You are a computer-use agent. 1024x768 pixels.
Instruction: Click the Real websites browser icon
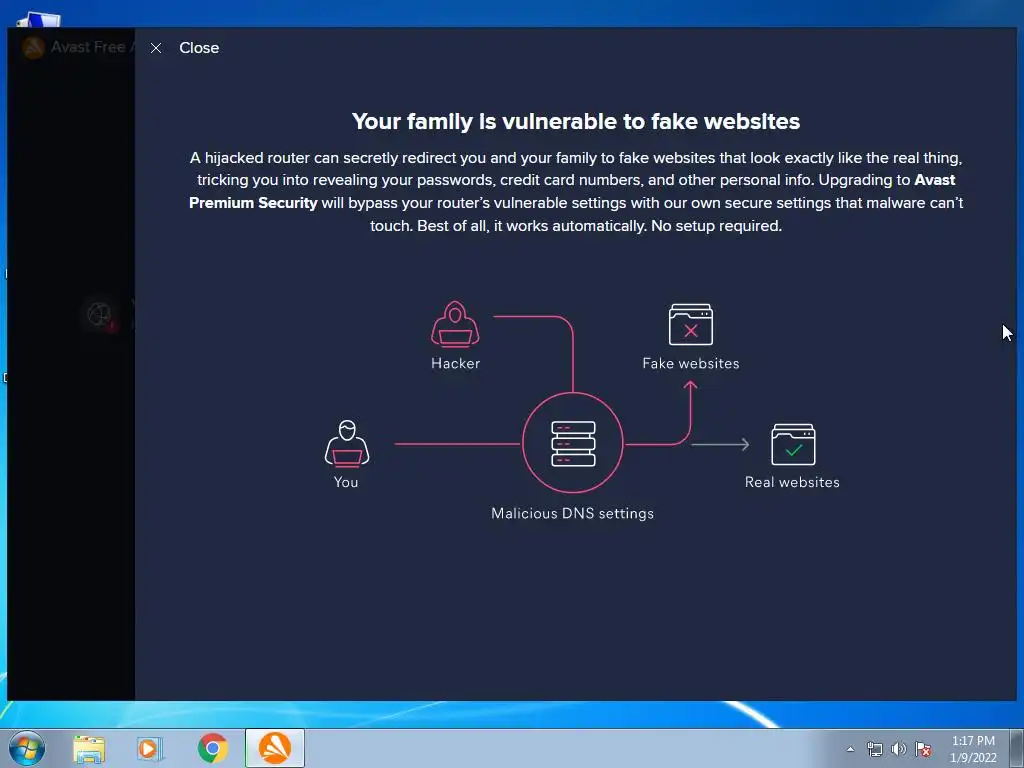pyautogui.click(x=793, y=444)
